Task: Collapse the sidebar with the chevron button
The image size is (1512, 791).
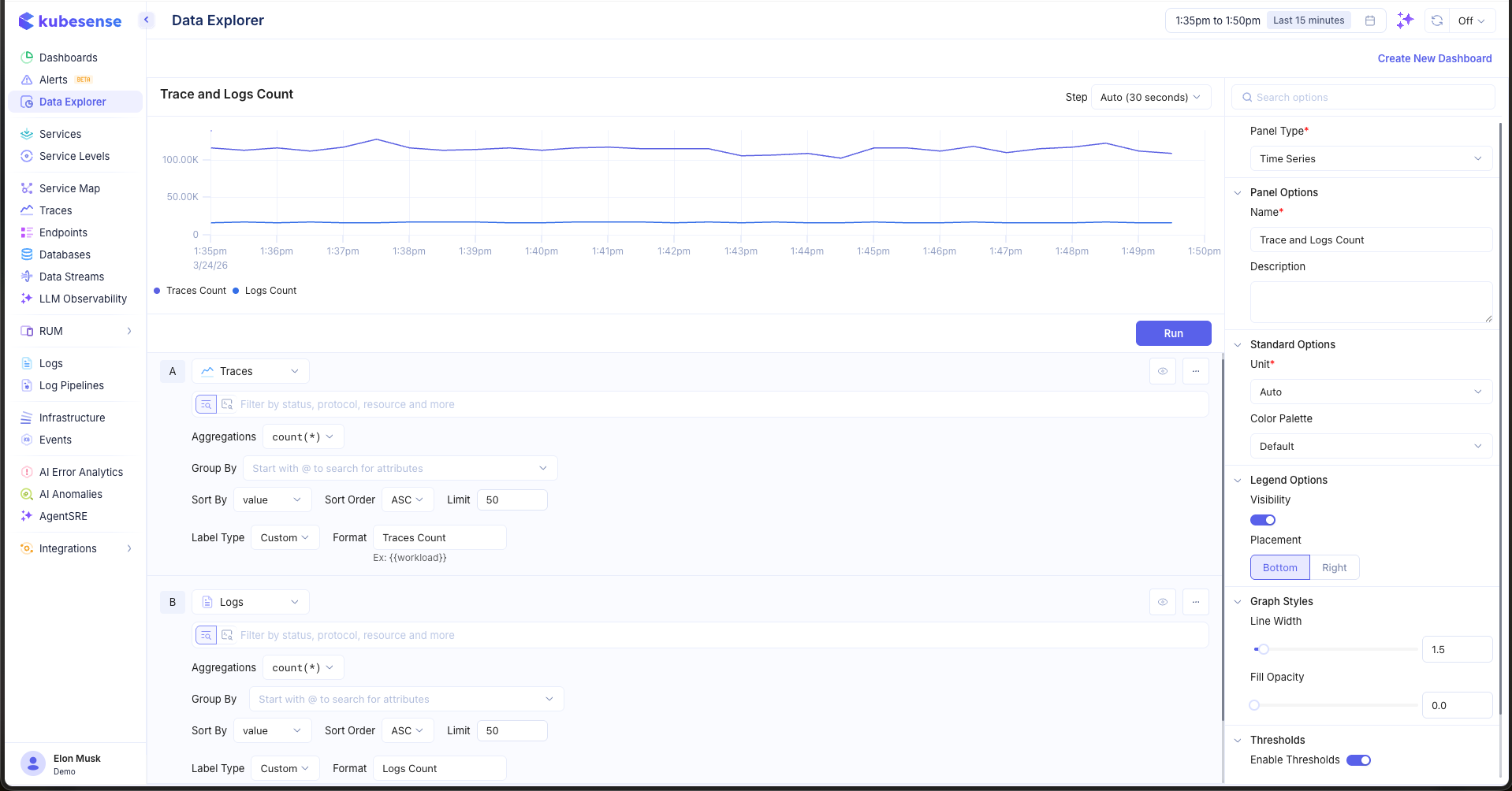Action: point(146,20)
